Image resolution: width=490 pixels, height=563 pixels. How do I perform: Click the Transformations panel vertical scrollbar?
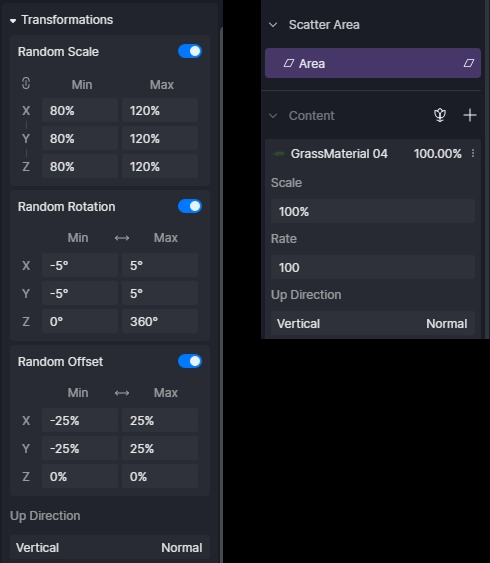tap(221, 294)
